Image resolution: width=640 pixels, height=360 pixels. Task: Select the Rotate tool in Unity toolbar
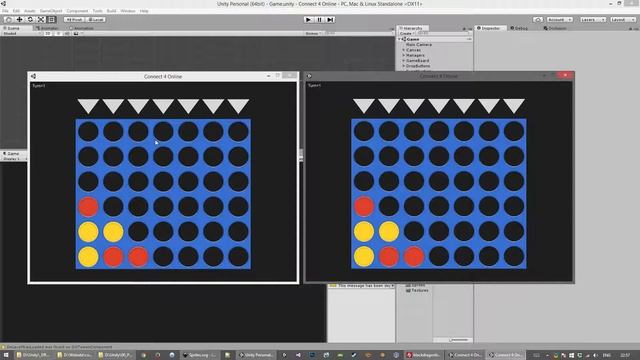tap(30, 20)
